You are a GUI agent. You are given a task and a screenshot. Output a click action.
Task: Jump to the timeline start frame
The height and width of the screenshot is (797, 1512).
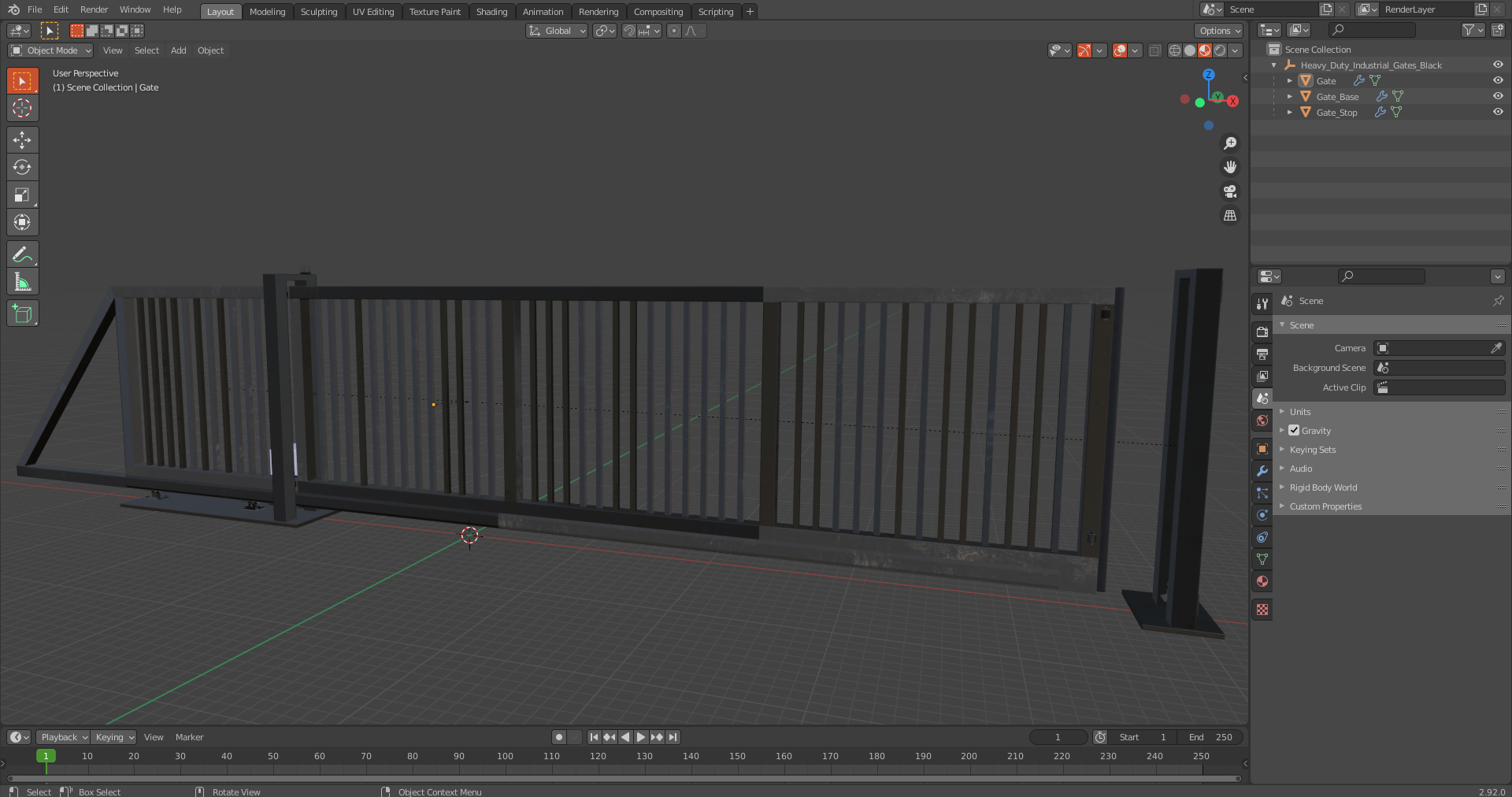[x=594, y=737]
